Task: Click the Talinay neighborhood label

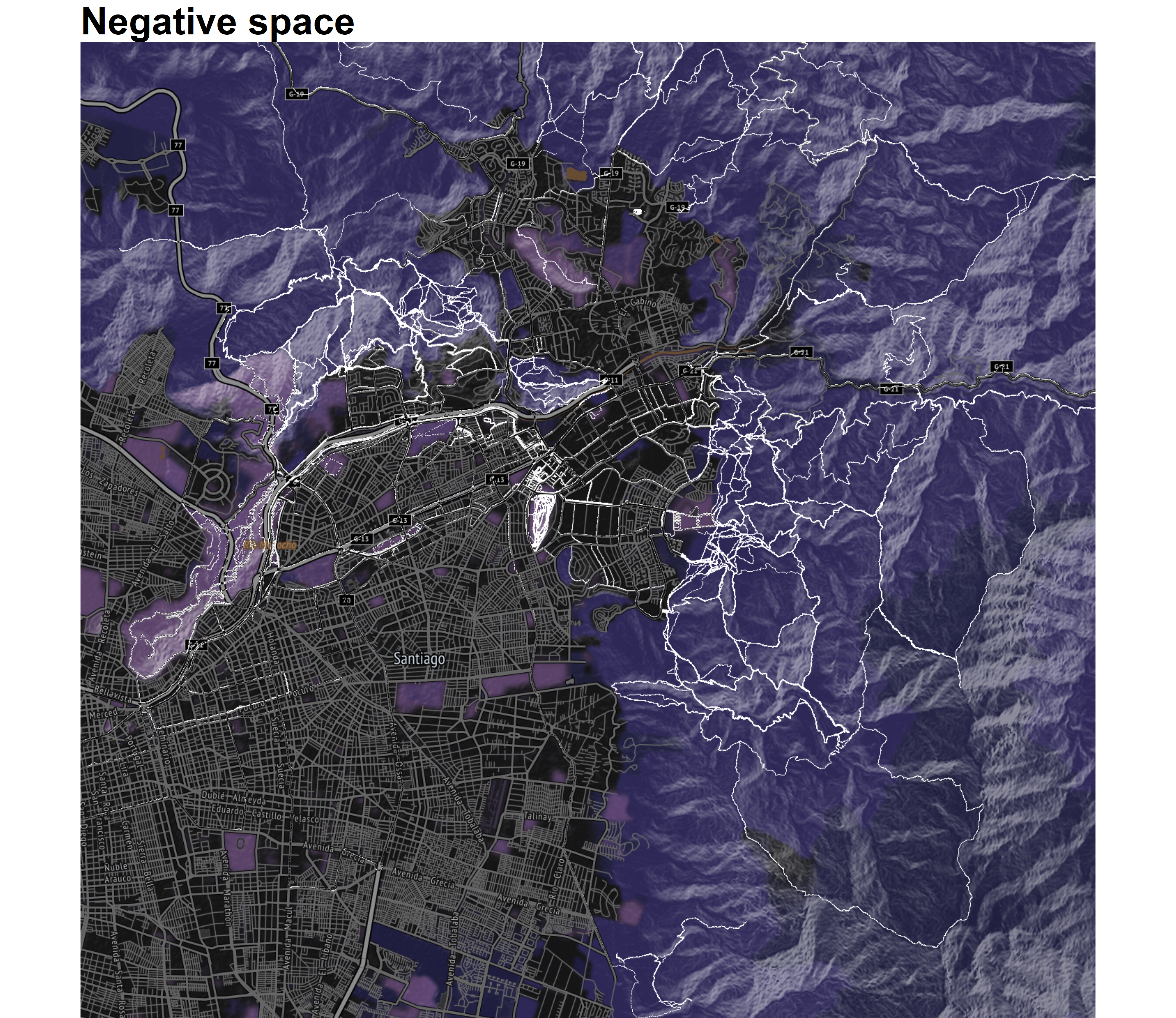Action: tap(537, 816)
